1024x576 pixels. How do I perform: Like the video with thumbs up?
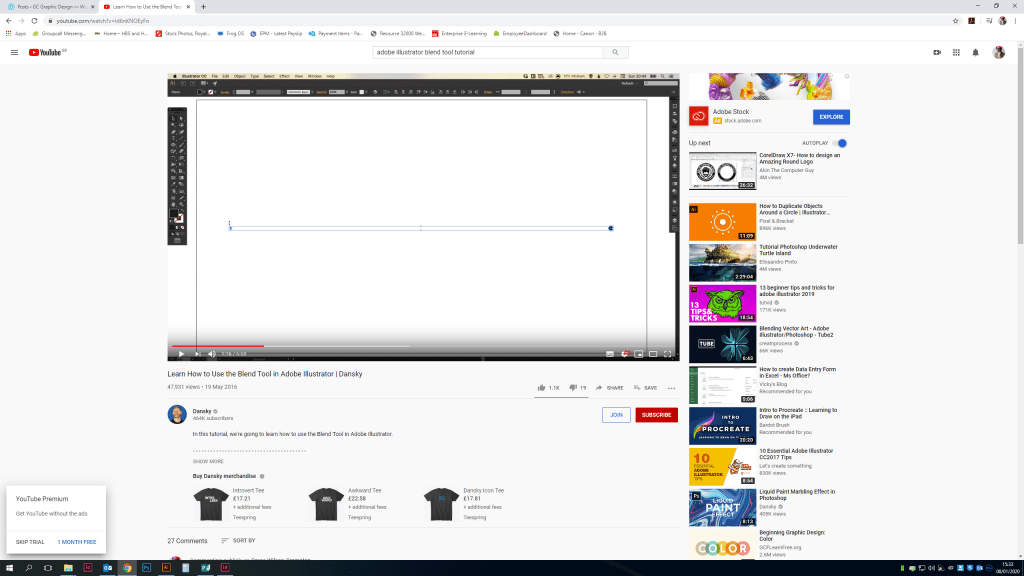tap(542, 387)
